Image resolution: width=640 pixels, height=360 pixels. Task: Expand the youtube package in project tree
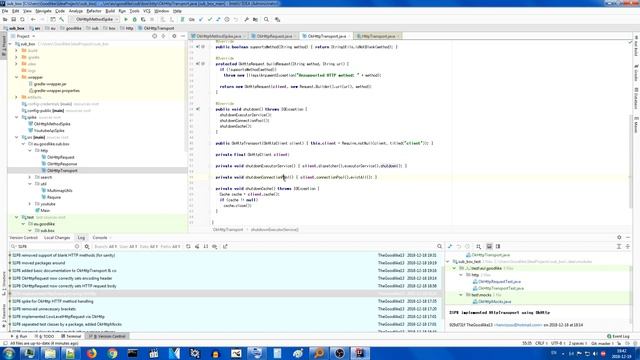click(30, 204)
